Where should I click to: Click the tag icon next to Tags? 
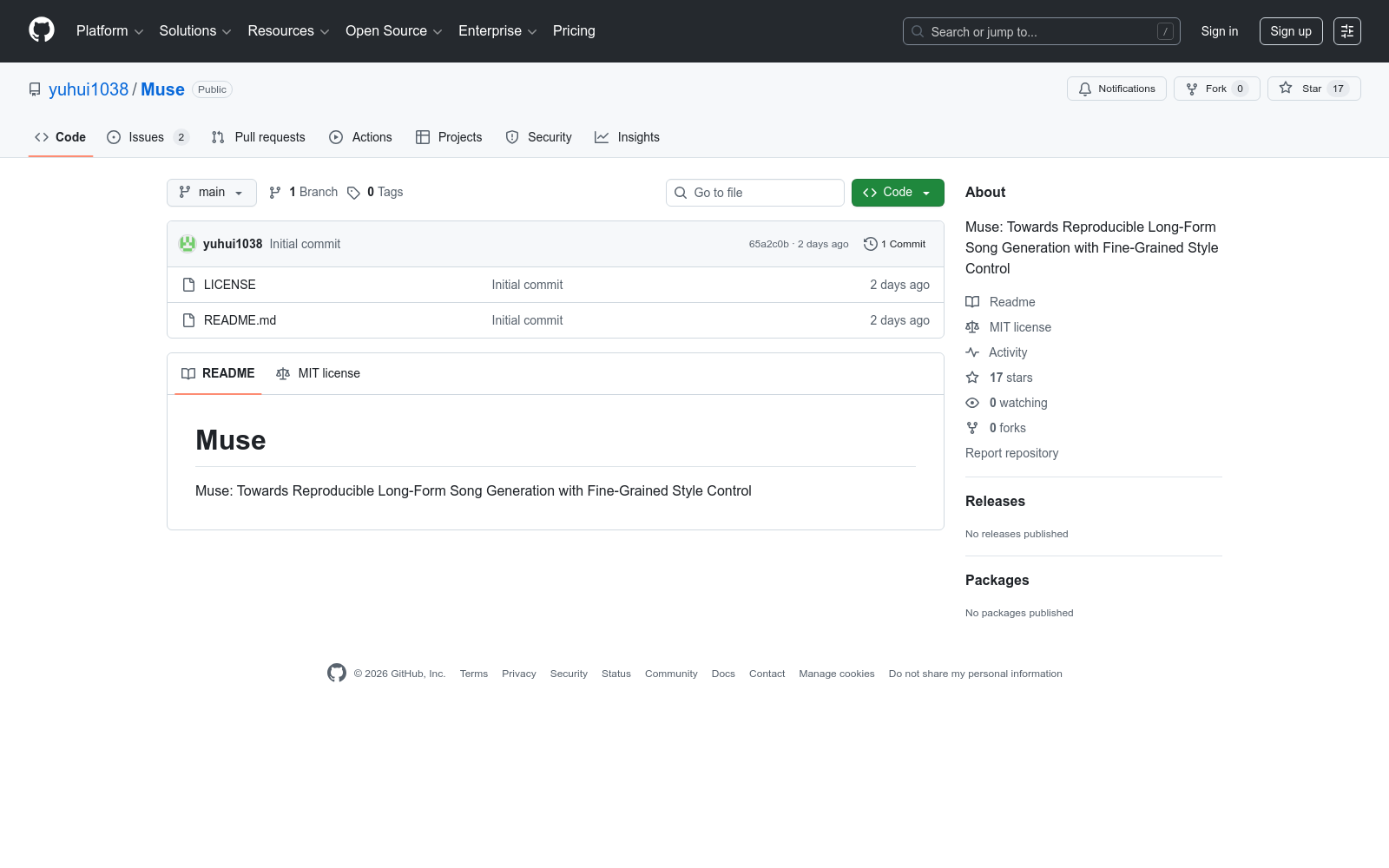pyautogui.click(x=353, y=193)
